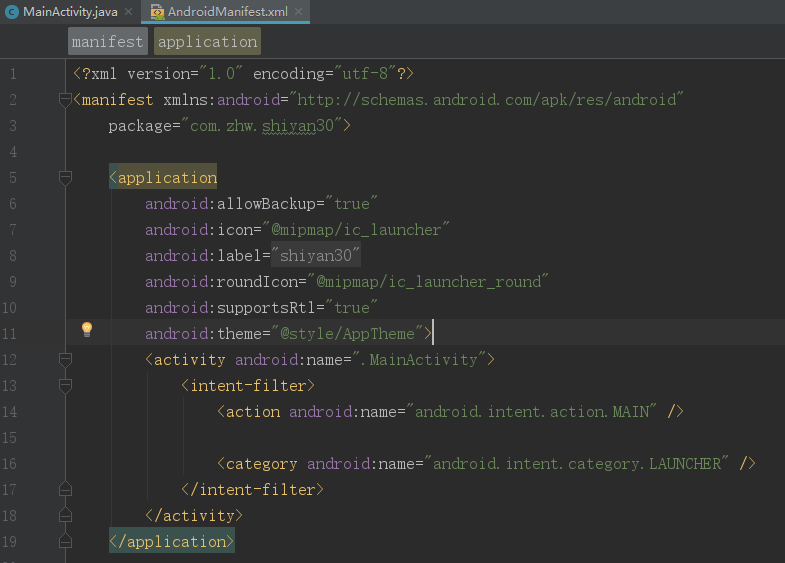The image size is (785, 563).
Task: Click the fold end marker on line 19
Action: pos(65,541)
